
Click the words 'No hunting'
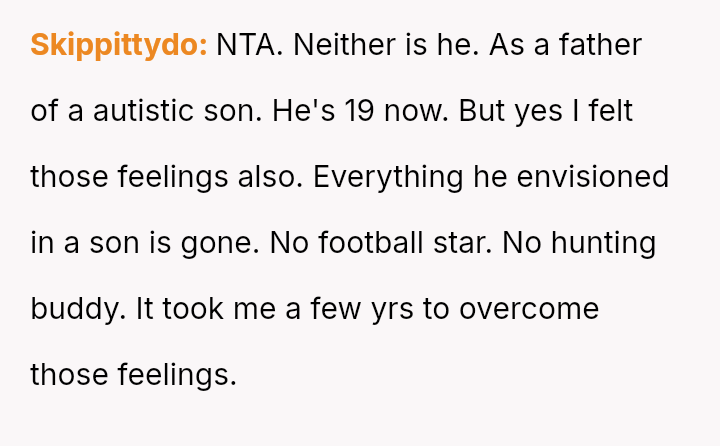pos(579,243)
